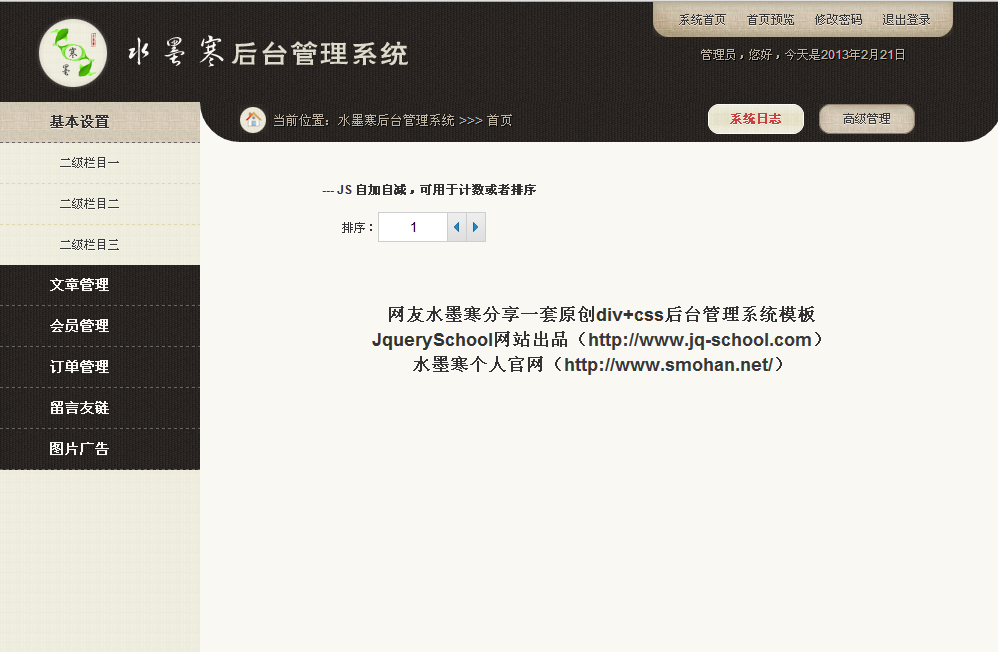Select 修改密码 in top navigation

point(838,20)
